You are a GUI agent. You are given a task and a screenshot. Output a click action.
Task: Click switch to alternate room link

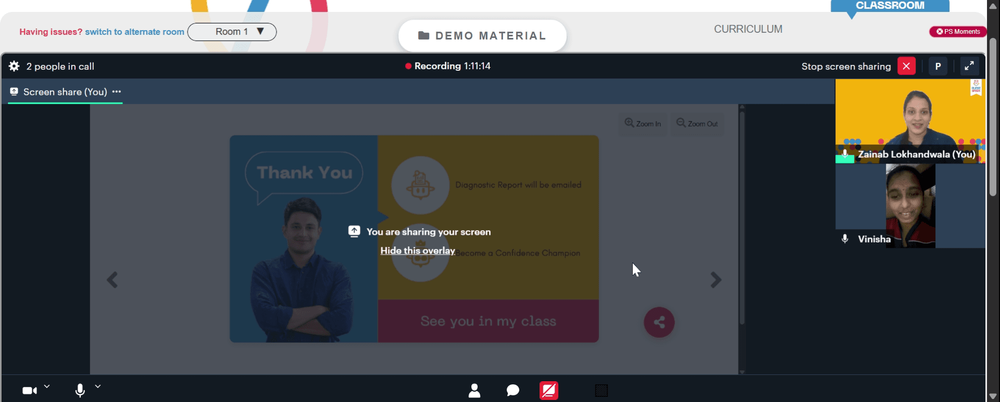pos(135,31)
